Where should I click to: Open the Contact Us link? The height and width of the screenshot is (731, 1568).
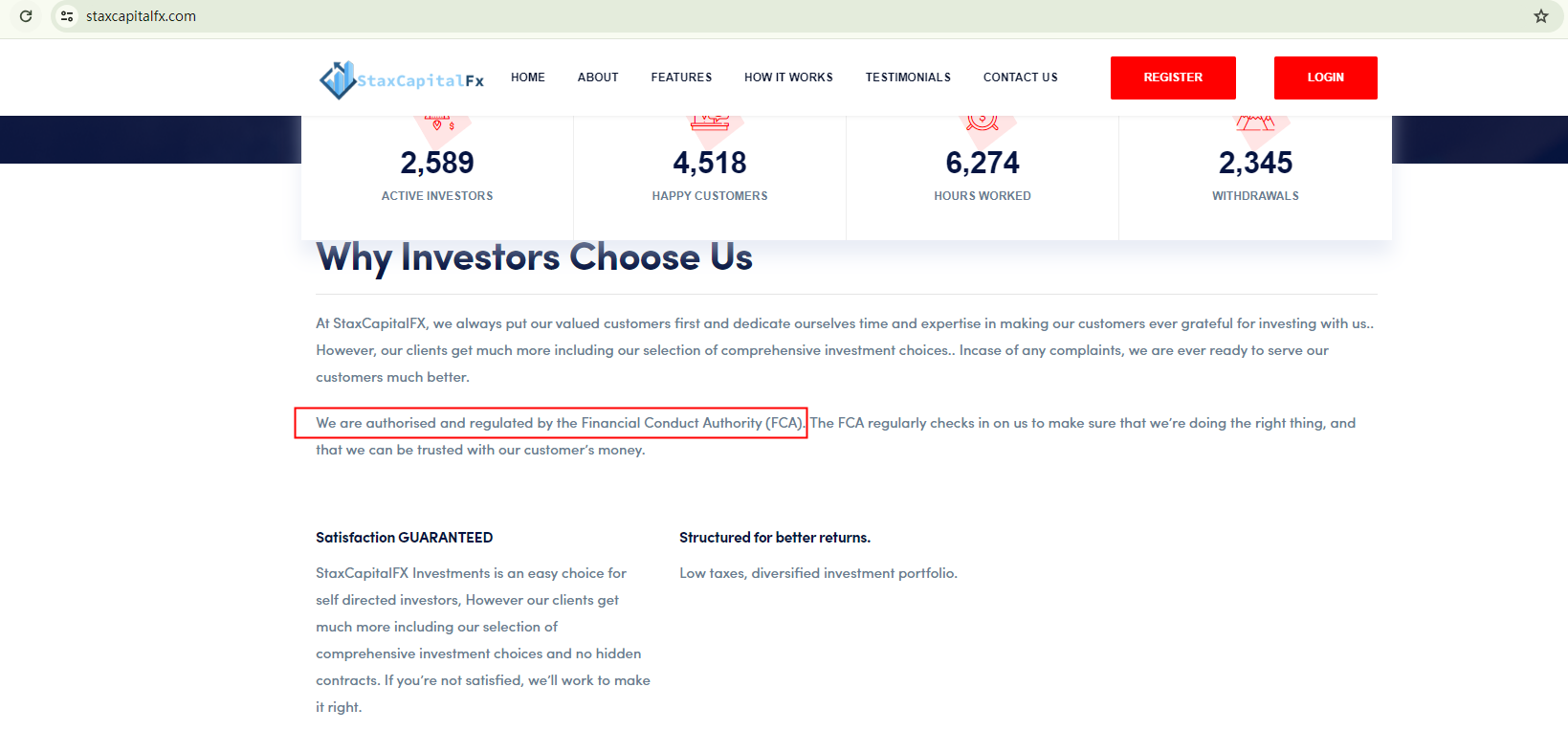click(1020, 78)
